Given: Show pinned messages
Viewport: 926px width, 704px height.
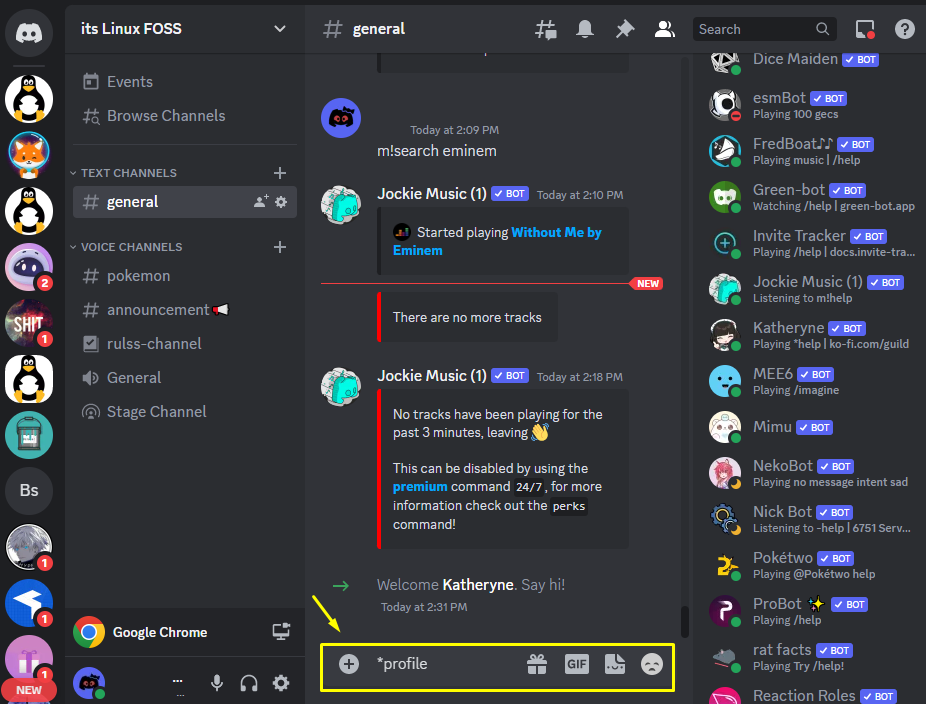Looking at the screenshot, I should pos(624,29).
